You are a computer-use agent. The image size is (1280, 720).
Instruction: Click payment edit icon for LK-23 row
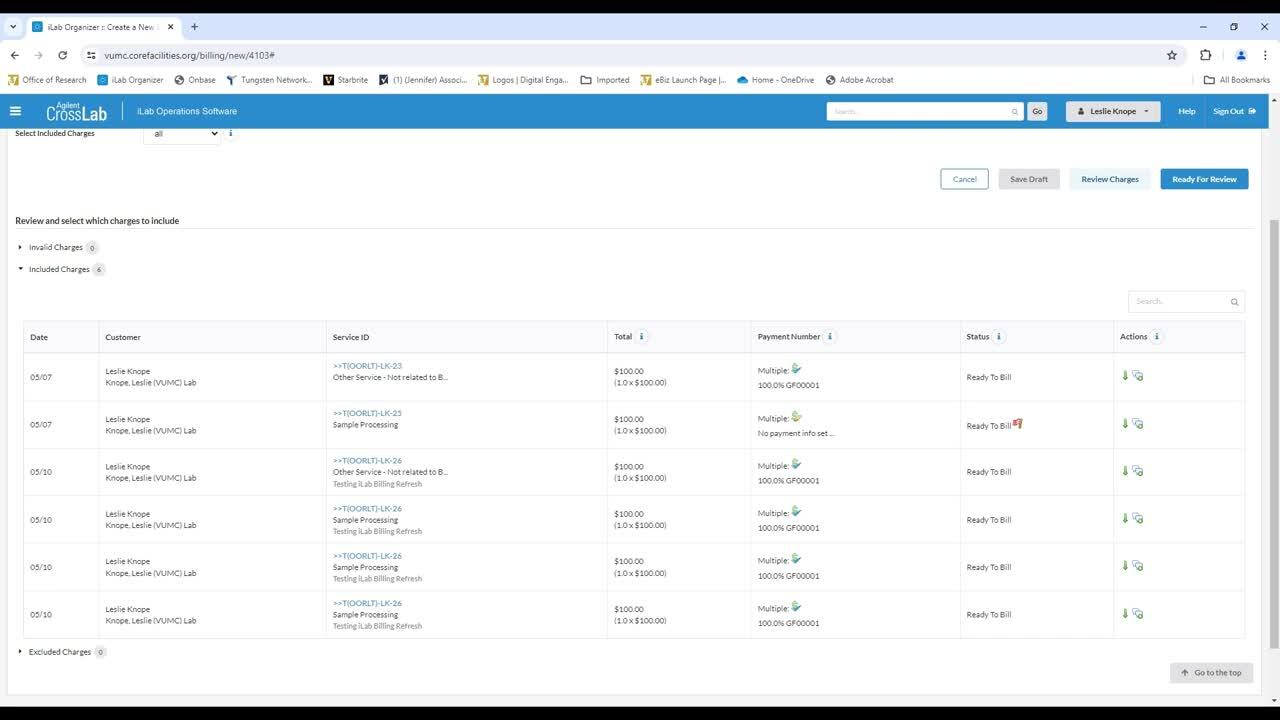coord(796,369)
